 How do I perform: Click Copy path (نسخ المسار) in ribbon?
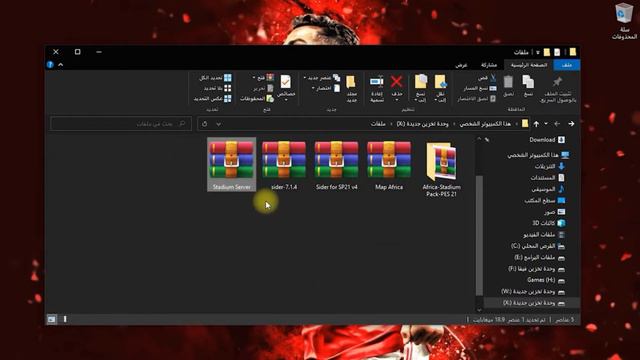tap(480, 88)
